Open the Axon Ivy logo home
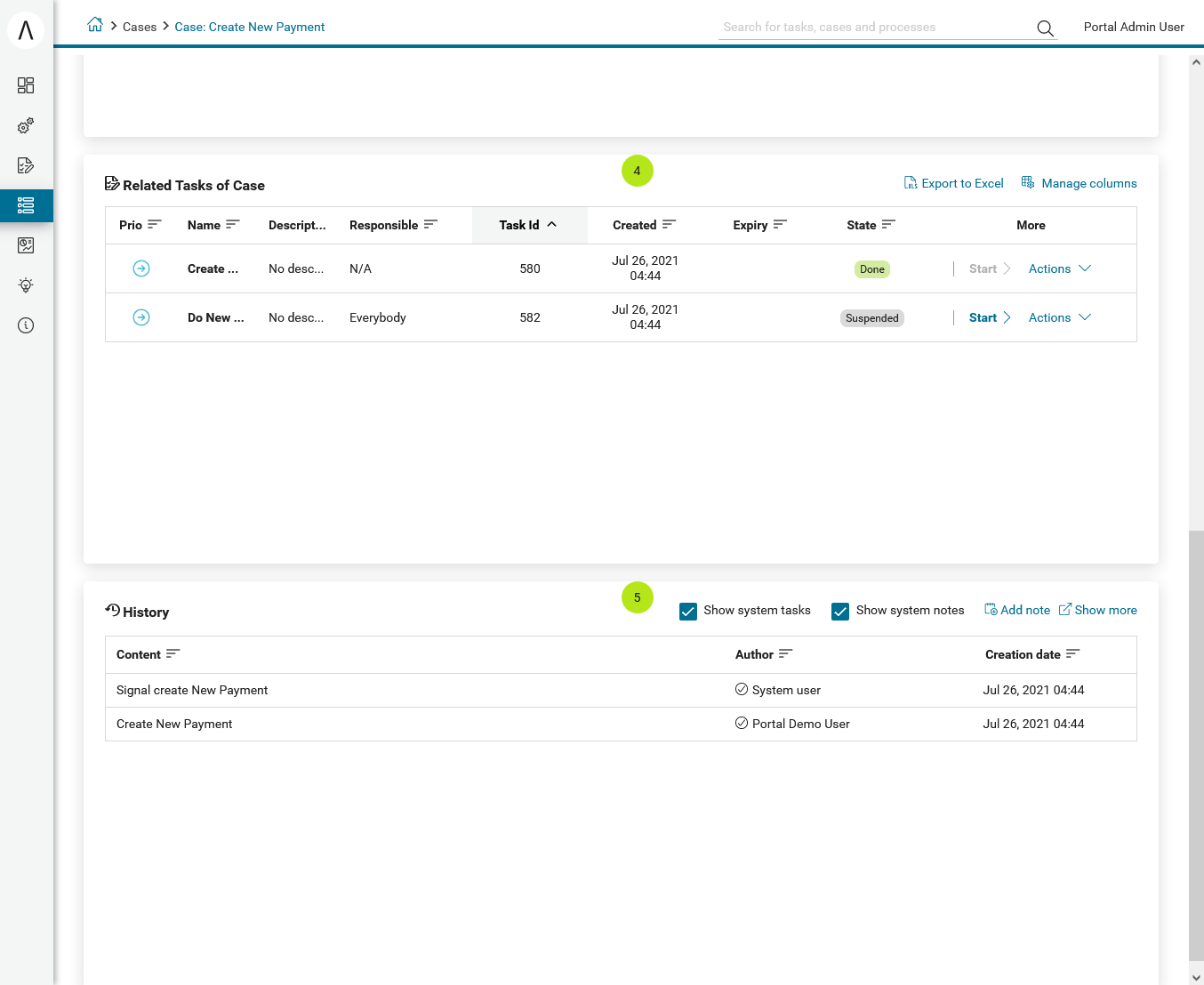This screenshot has height=985, width=1204. 26,30
